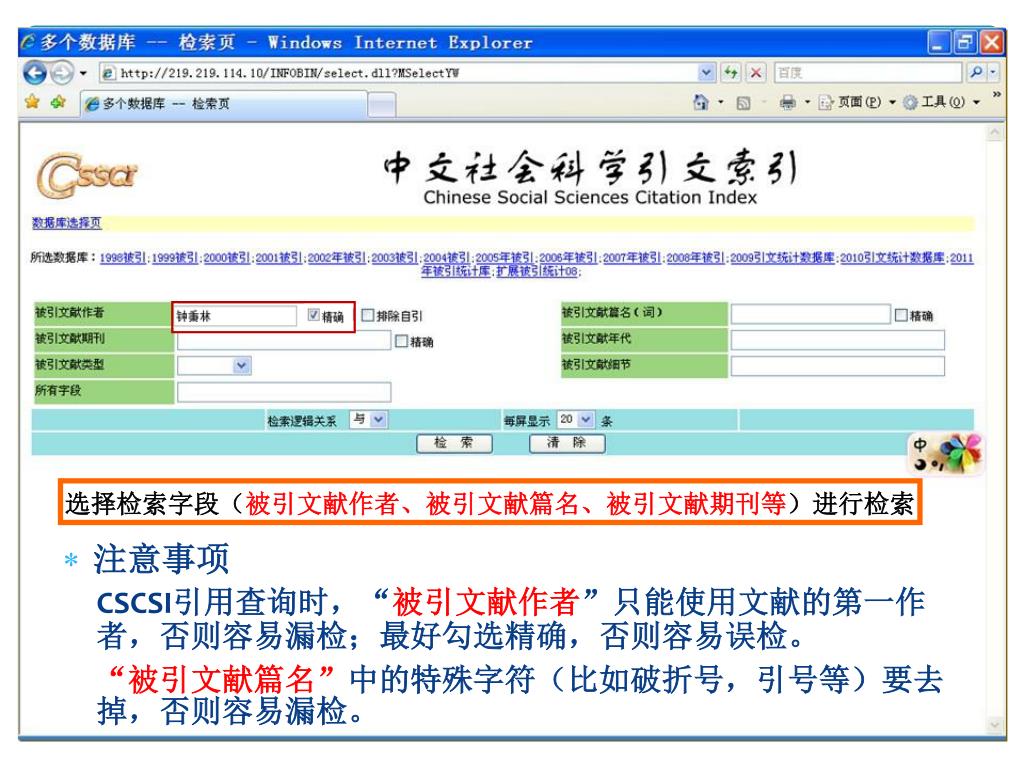The image size is (1024, 768).
Task: Click the red Stop loading icon
Action: pos(756,73)
